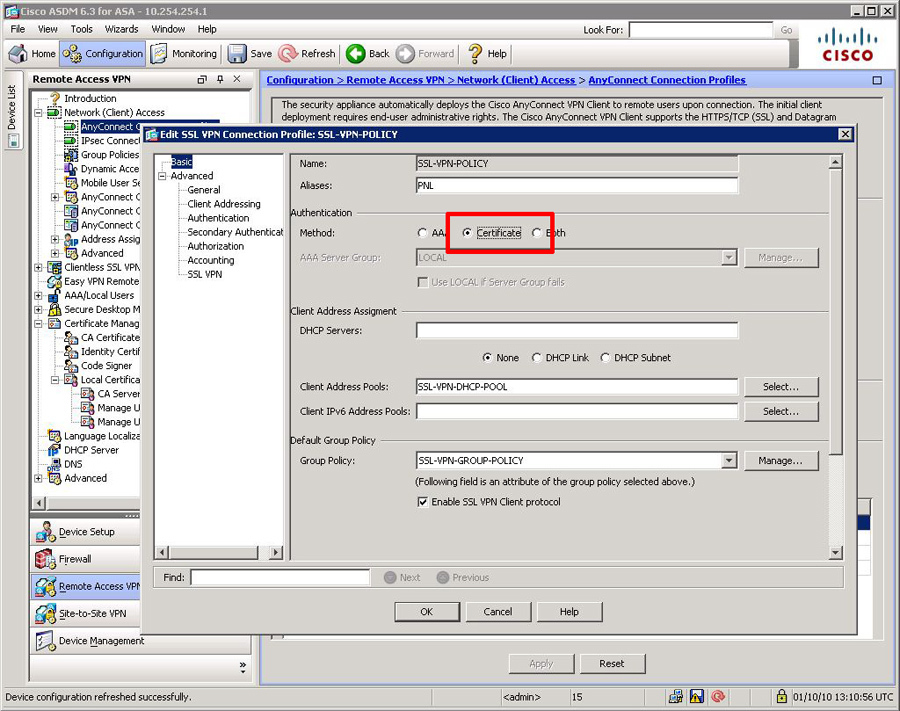Open the Help menu

[x=207, y=29]
